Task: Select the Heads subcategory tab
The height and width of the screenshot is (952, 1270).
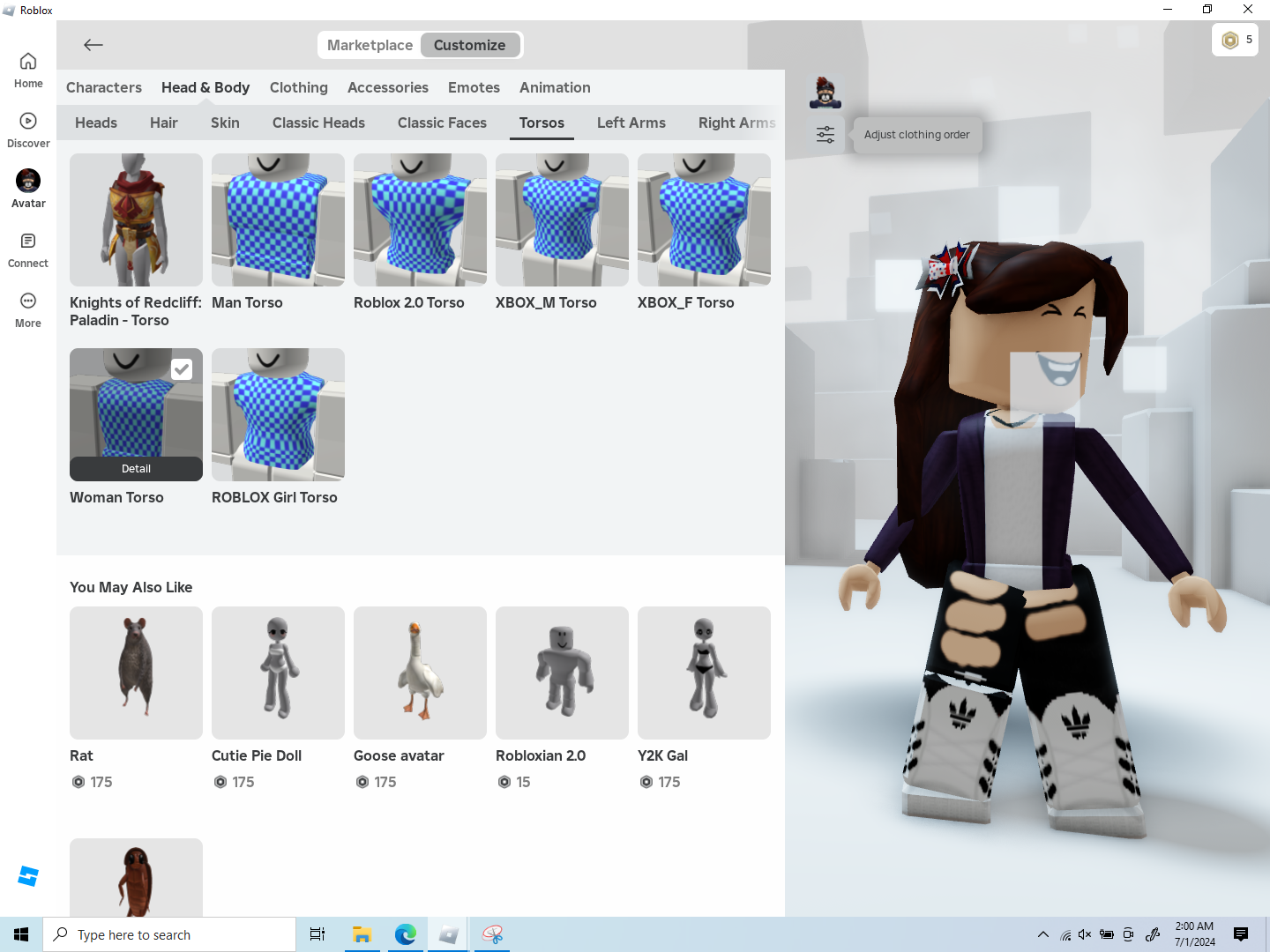Action: pyautogui.click(x=96, y=123)
